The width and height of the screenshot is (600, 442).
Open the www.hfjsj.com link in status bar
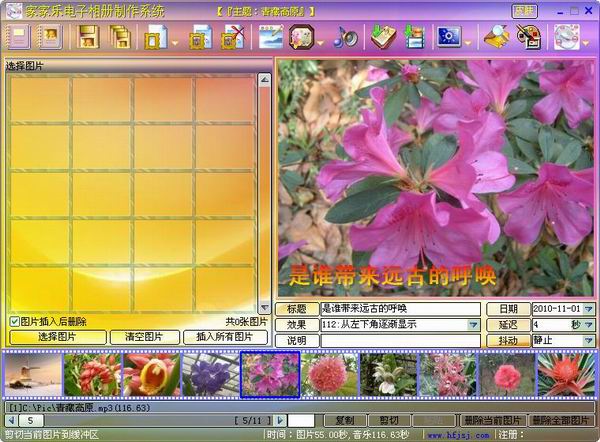point(458,435)
